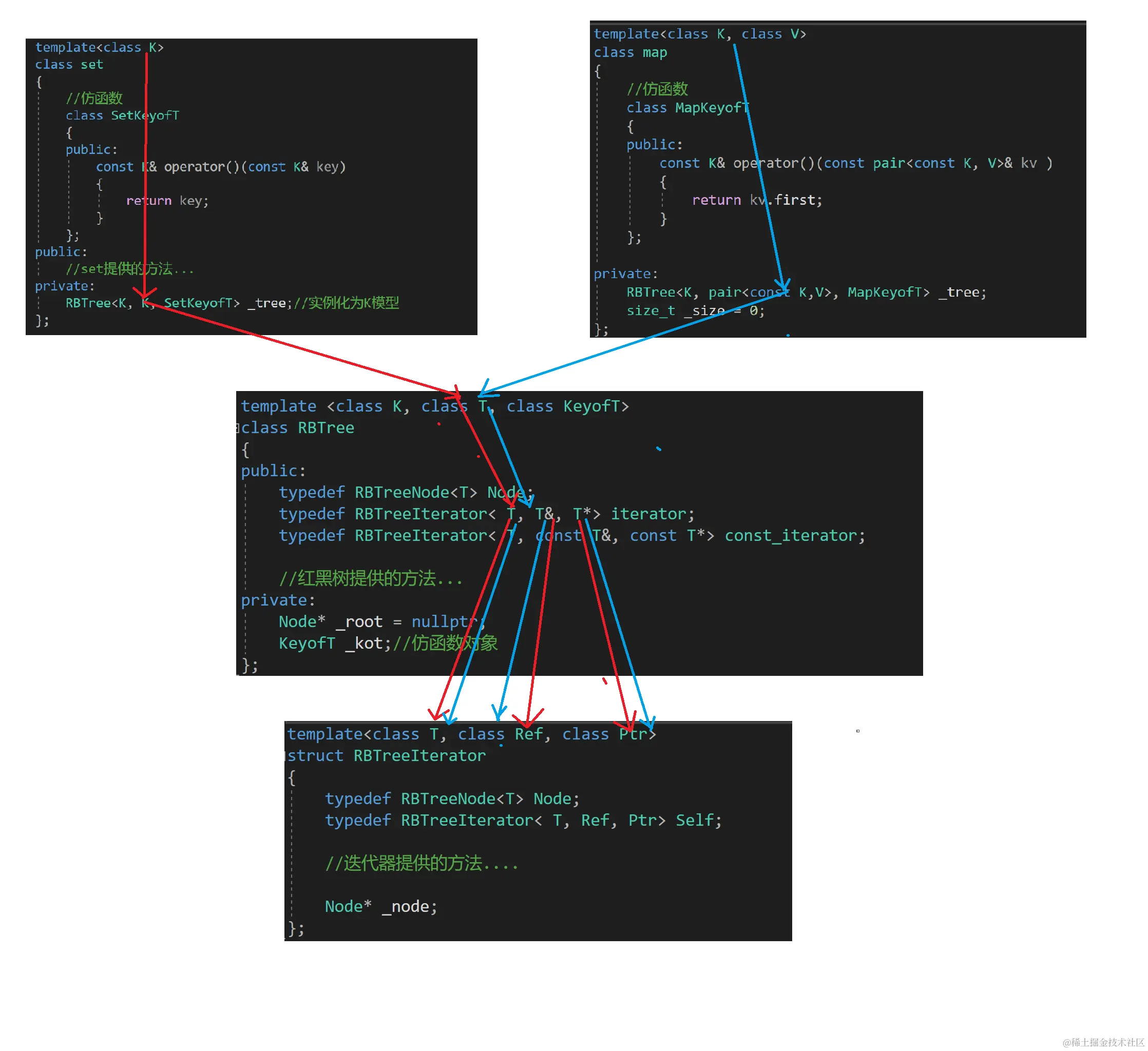The width and height of the screenshot is (1148, 1051).
Task: Click the "class MapKeyofT" declaration
Action: pyautogui.click(x=688, y=108)
